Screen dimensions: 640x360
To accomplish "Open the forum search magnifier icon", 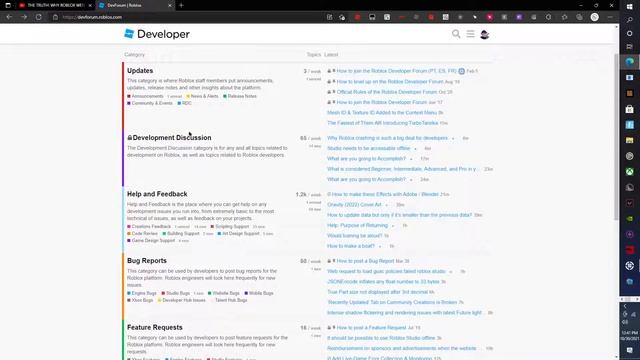I will [456, 34].
